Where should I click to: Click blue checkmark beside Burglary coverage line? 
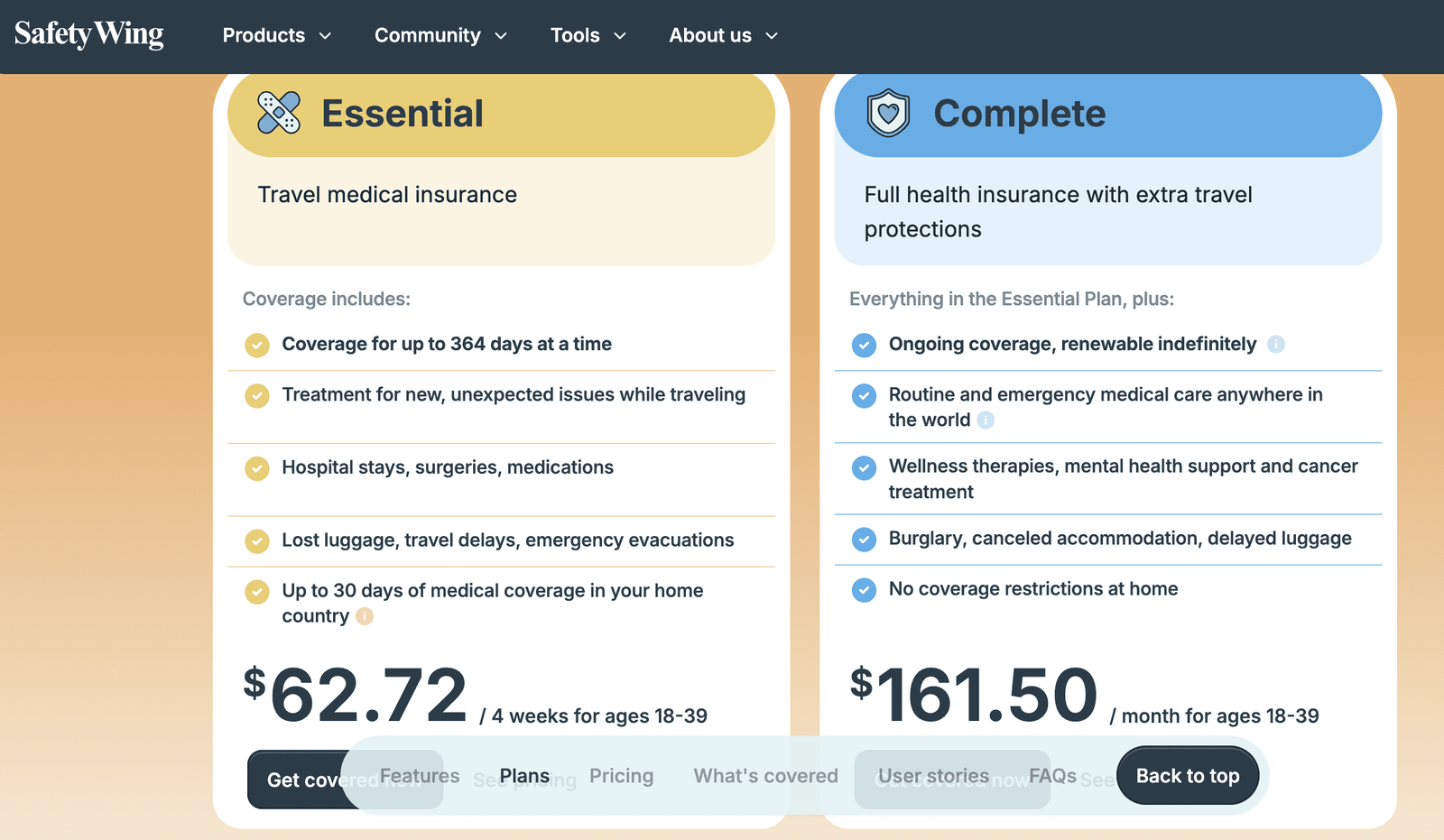864,540
